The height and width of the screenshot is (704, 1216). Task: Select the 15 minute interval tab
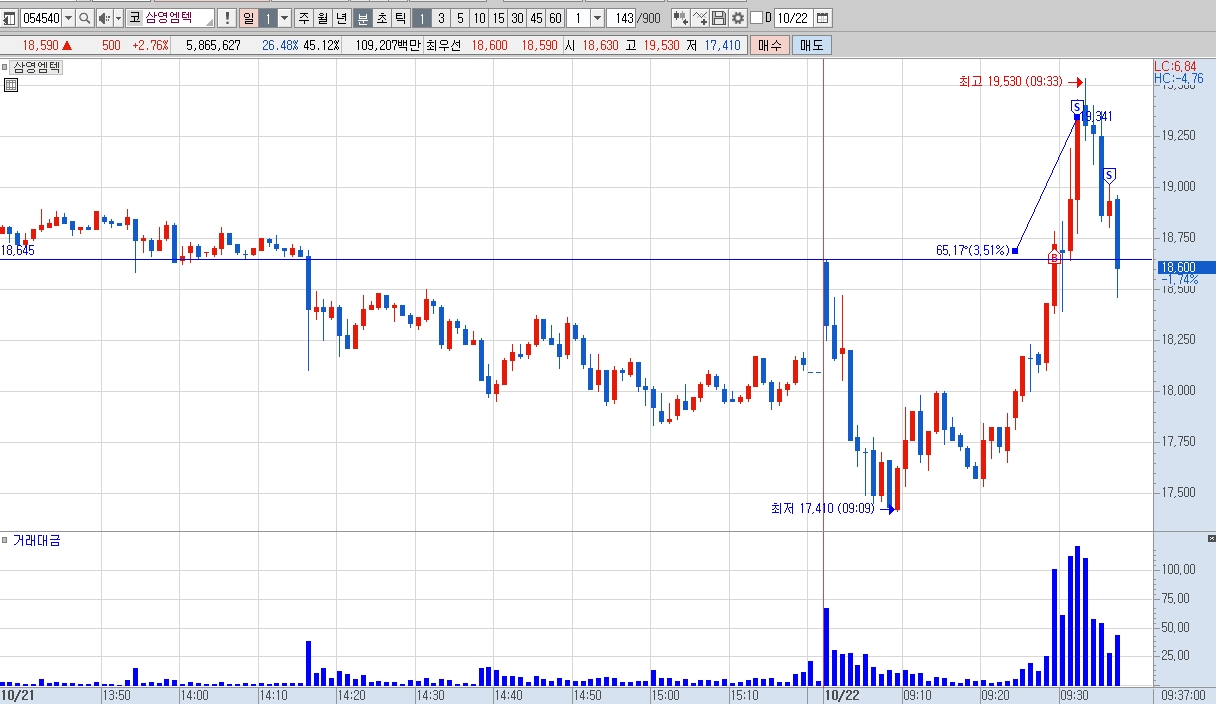tap(497, 18)
